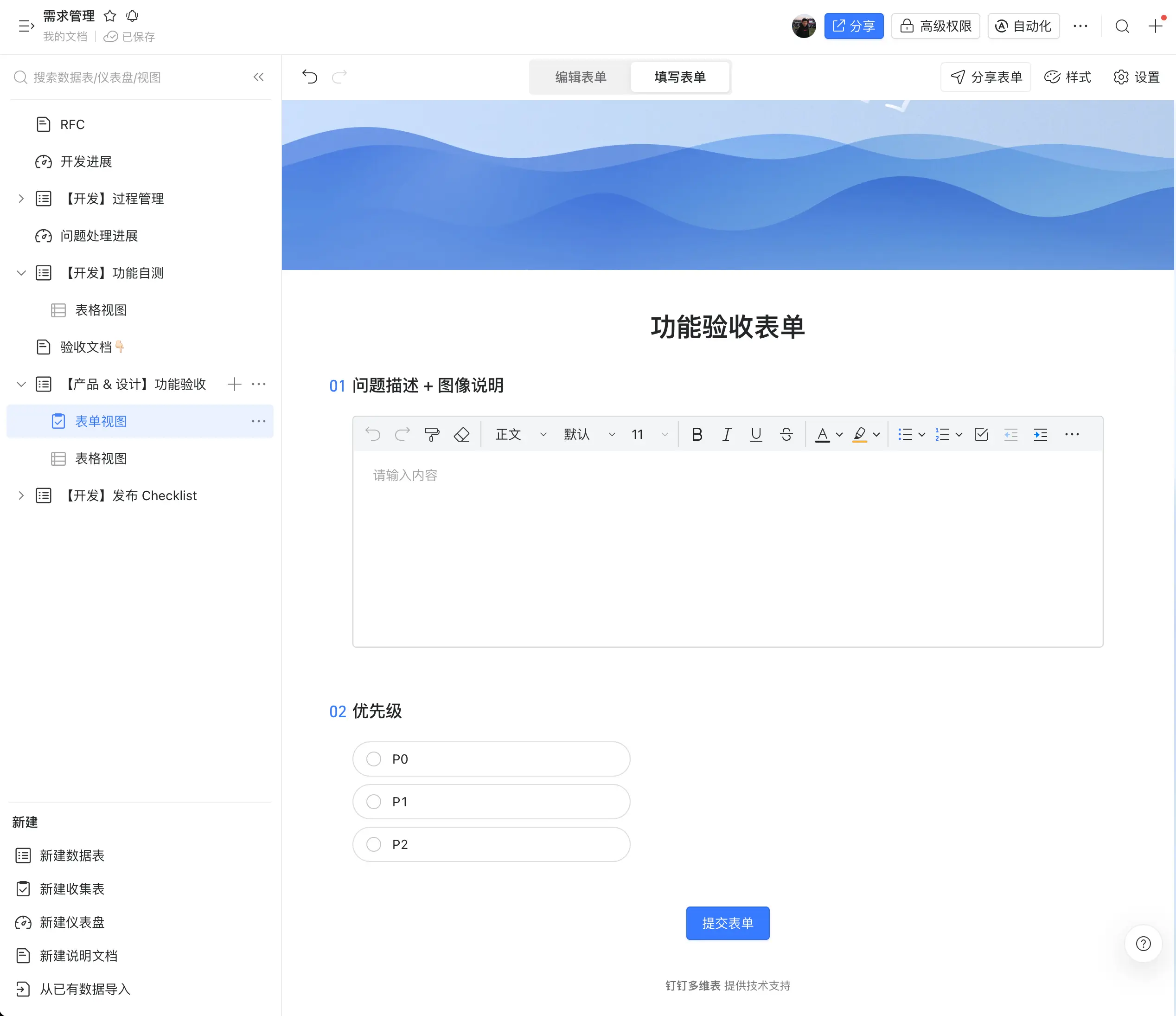Open the help question-mark button
1176x1016 pixels.
pyautogui.click(x=1143, y=943)
